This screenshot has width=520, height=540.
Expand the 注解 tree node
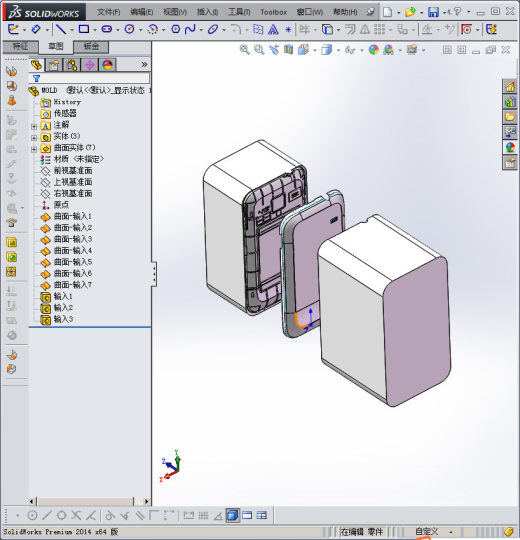click(x=34, y=127)
